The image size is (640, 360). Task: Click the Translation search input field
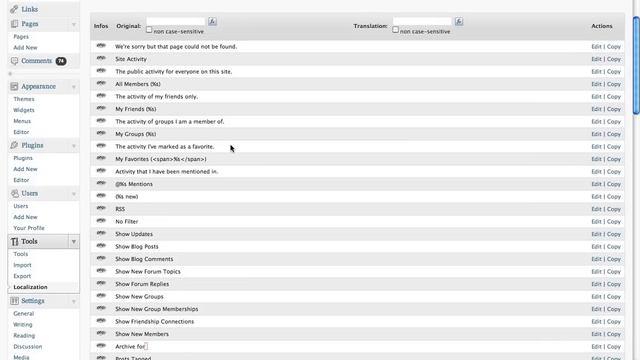coord(422,21)
